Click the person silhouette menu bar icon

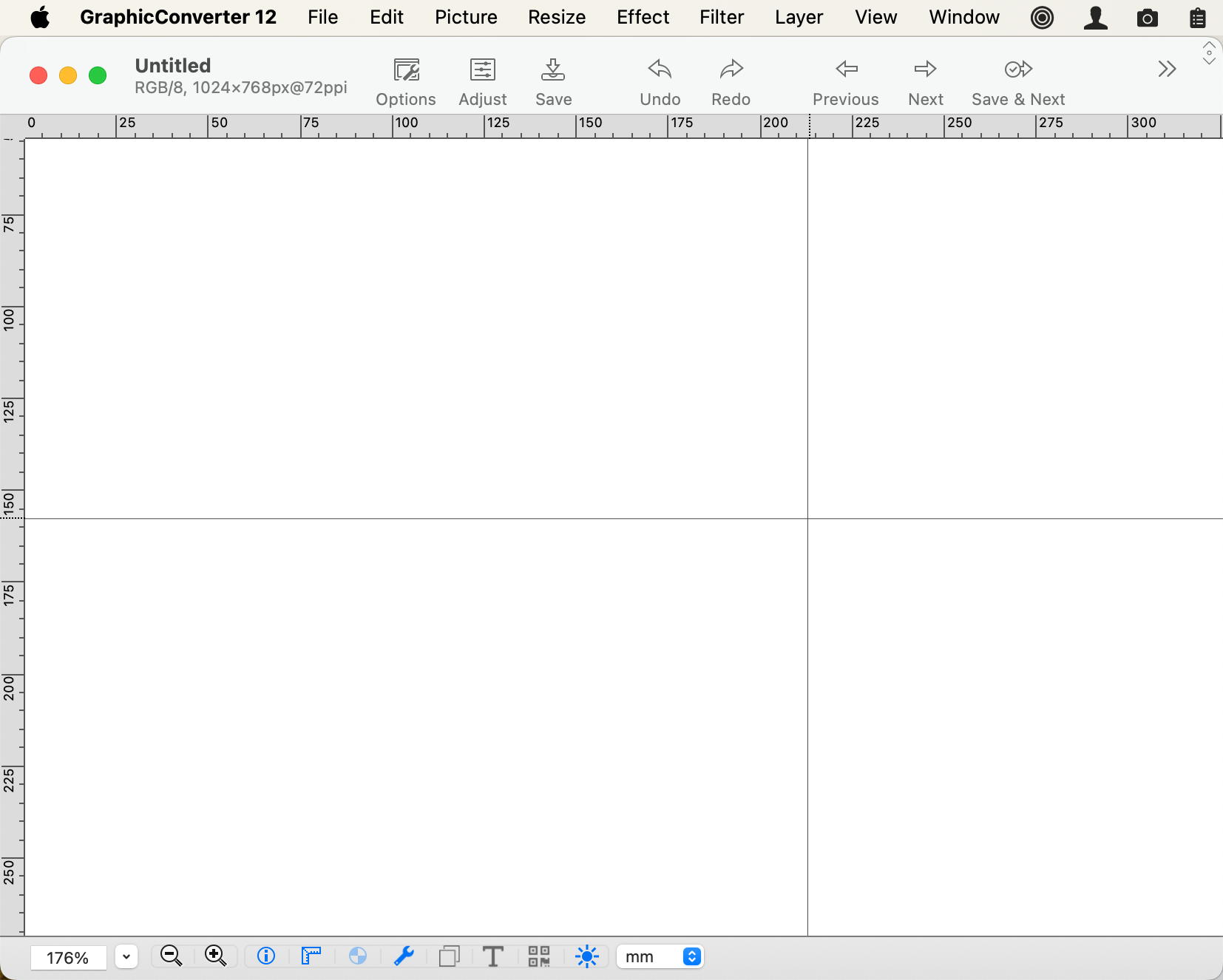click(x=1095, y=18)
